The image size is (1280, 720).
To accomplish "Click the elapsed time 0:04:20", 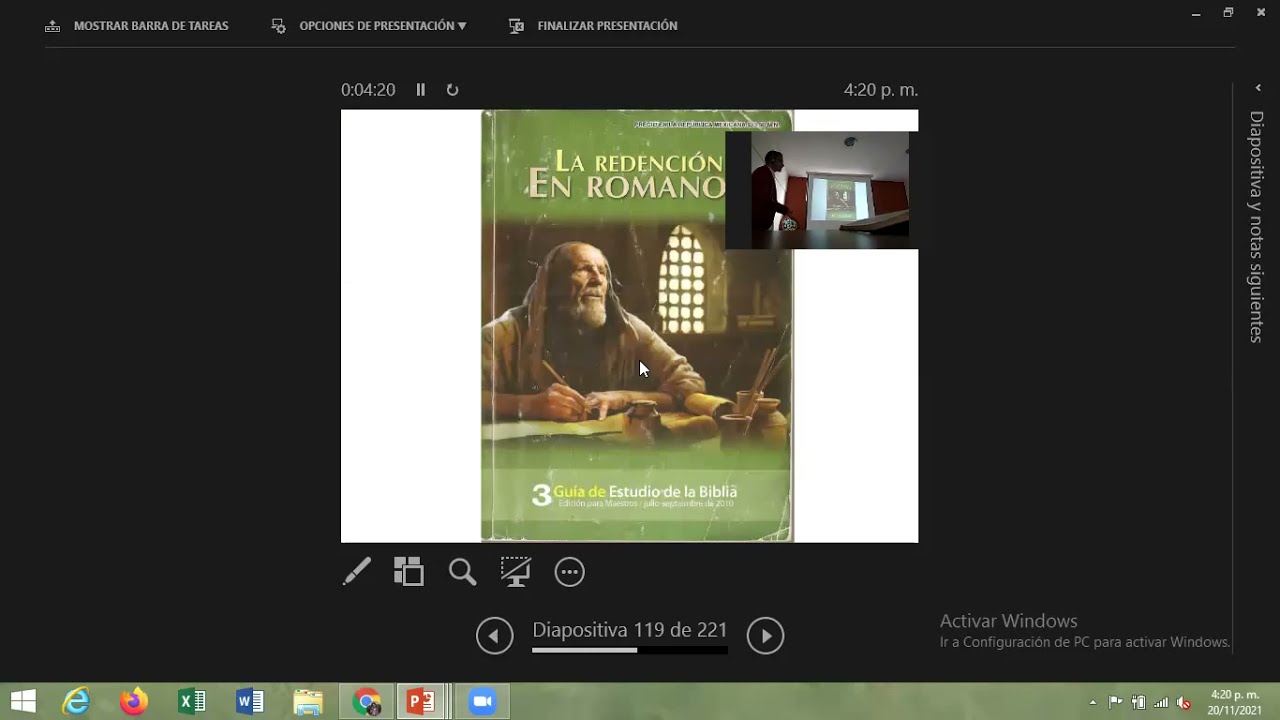I will (x=368, y=90).
